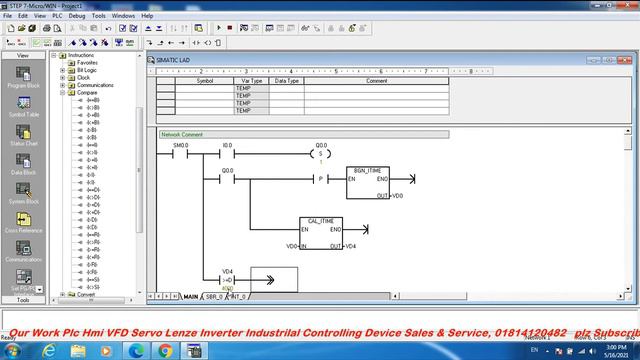This screenshot has height=360, width=640.
Task: Insert a Line Left in the ladder
Action: pyautogui.click(x=171, y=42)
